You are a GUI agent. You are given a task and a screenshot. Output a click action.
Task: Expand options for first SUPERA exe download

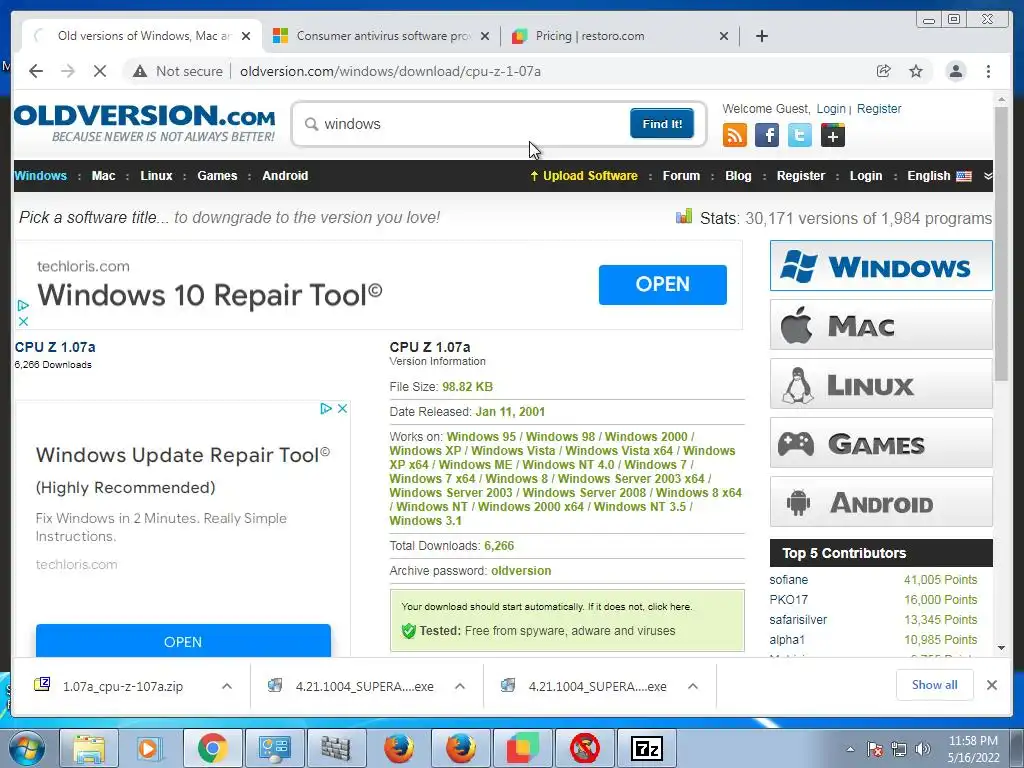(460, 686)
